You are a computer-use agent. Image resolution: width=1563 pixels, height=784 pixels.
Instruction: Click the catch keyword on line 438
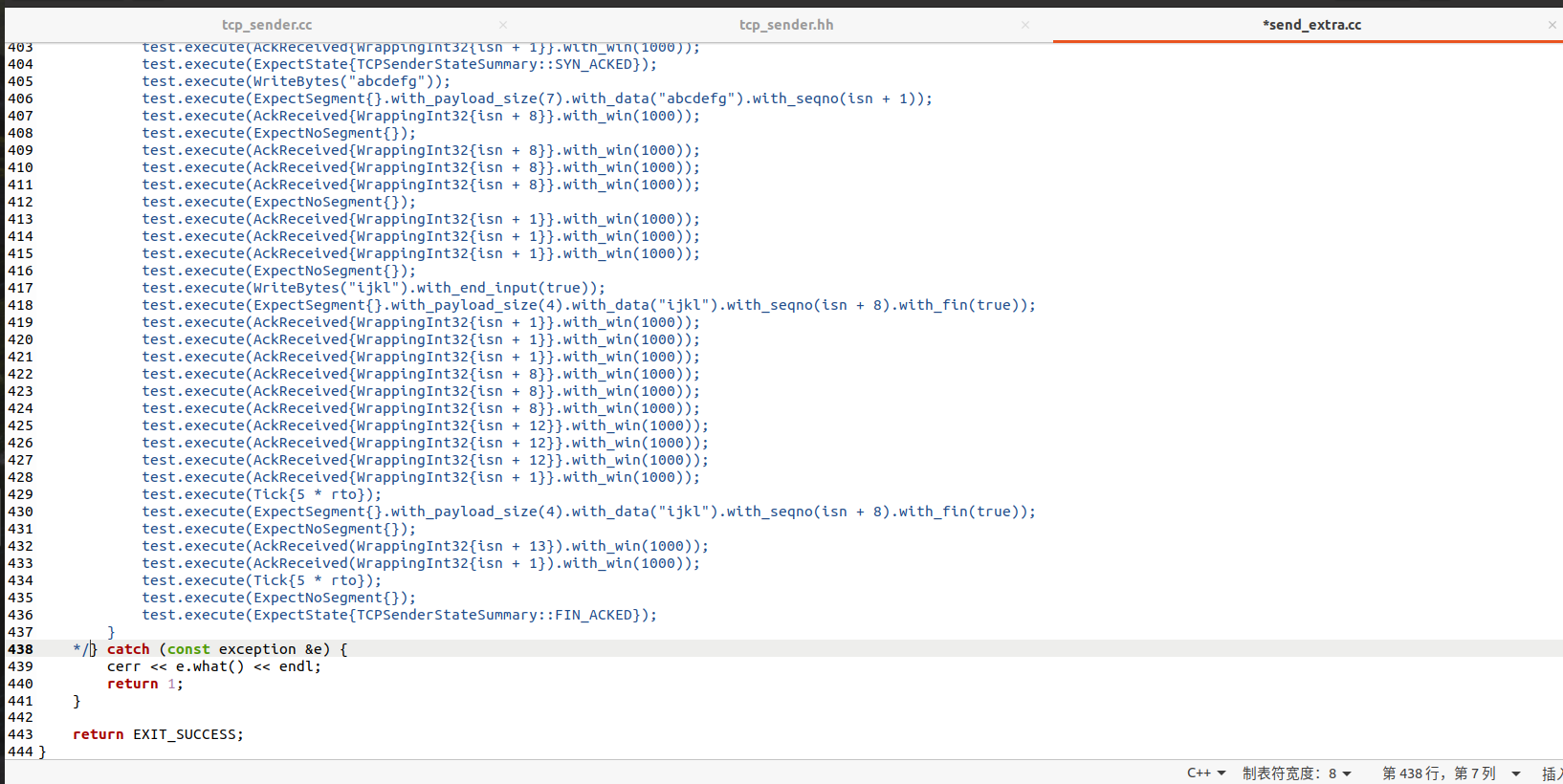pos(128,649)
